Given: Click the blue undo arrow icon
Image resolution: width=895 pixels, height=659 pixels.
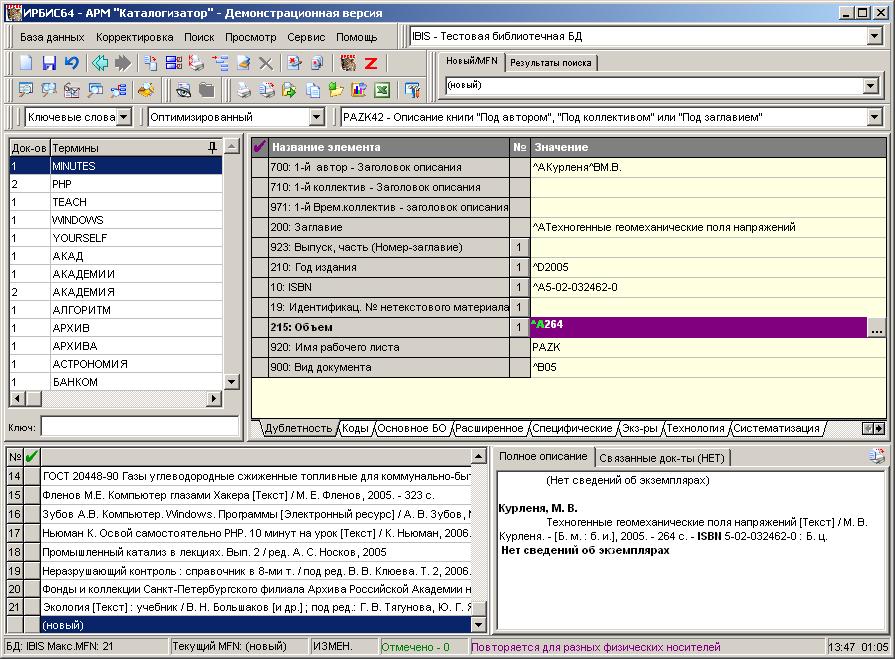Looking at the screenshot, I should [71, 63].
